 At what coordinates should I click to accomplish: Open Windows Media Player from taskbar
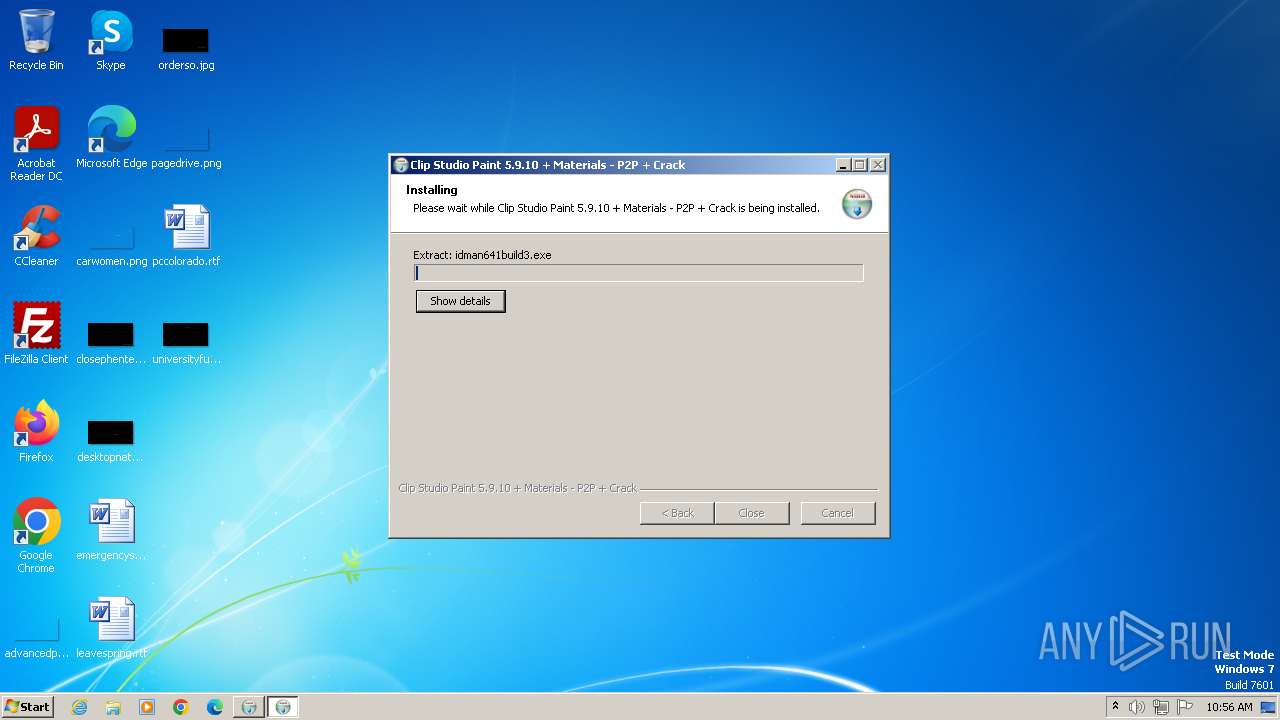point(147,707)
